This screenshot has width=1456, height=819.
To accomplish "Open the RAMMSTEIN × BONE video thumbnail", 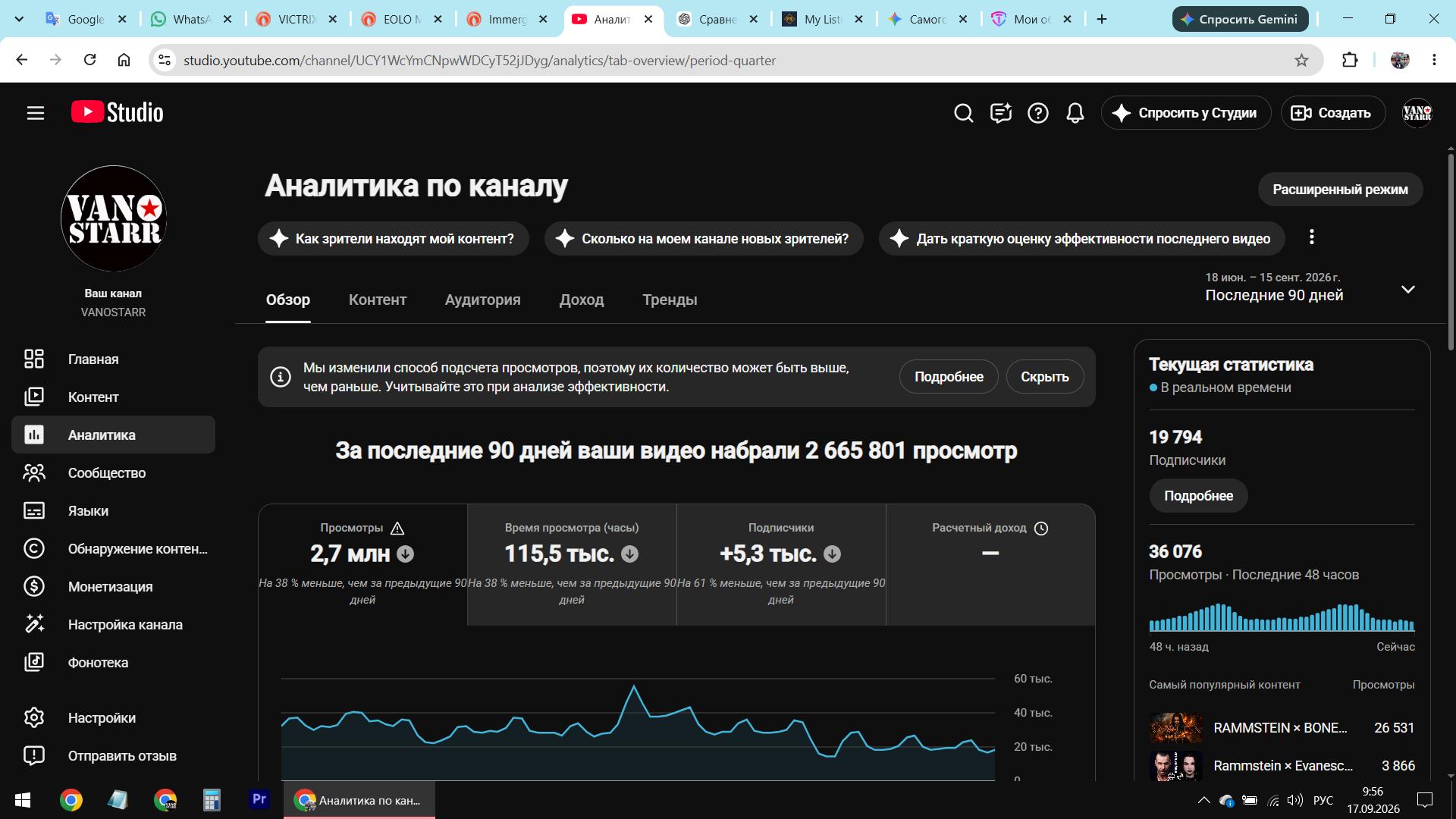I will pyautogui.click(x=1175, y=728).
